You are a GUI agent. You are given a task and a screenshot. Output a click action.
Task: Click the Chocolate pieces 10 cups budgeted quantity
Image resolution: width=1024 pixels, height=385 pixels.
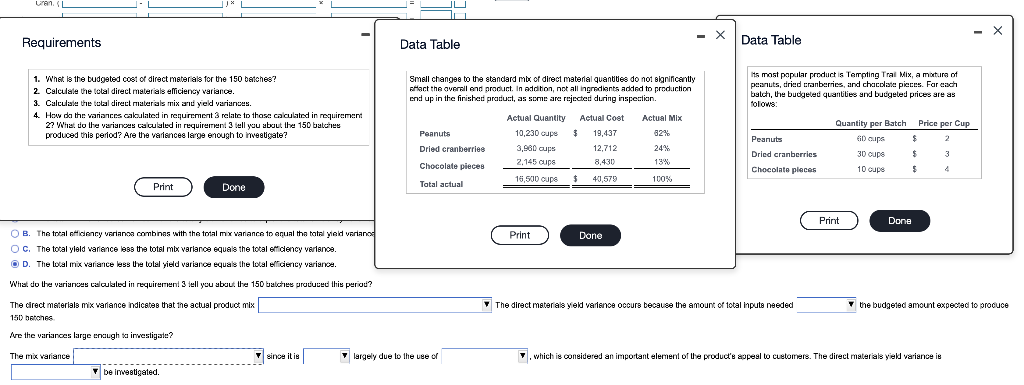coord(871,169)
